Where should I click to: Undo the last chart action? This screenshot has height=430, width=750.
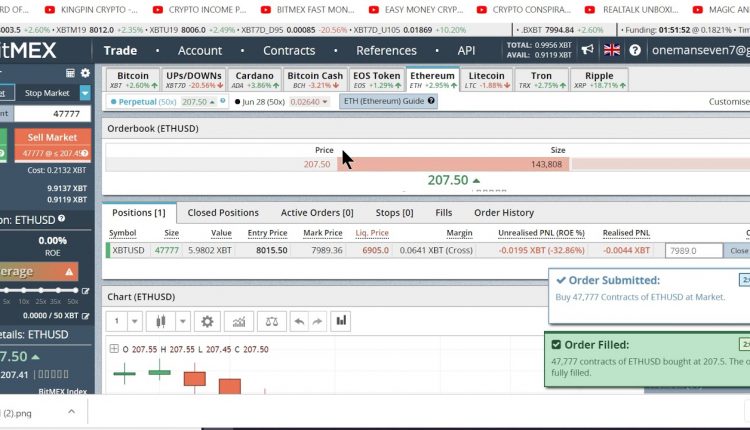[299, 321]
